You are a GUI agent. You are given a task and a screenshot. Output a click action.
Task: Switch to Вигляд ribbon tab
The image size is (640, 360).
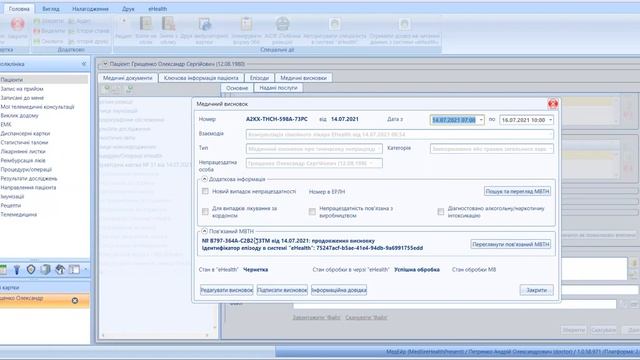click(51, 9)
